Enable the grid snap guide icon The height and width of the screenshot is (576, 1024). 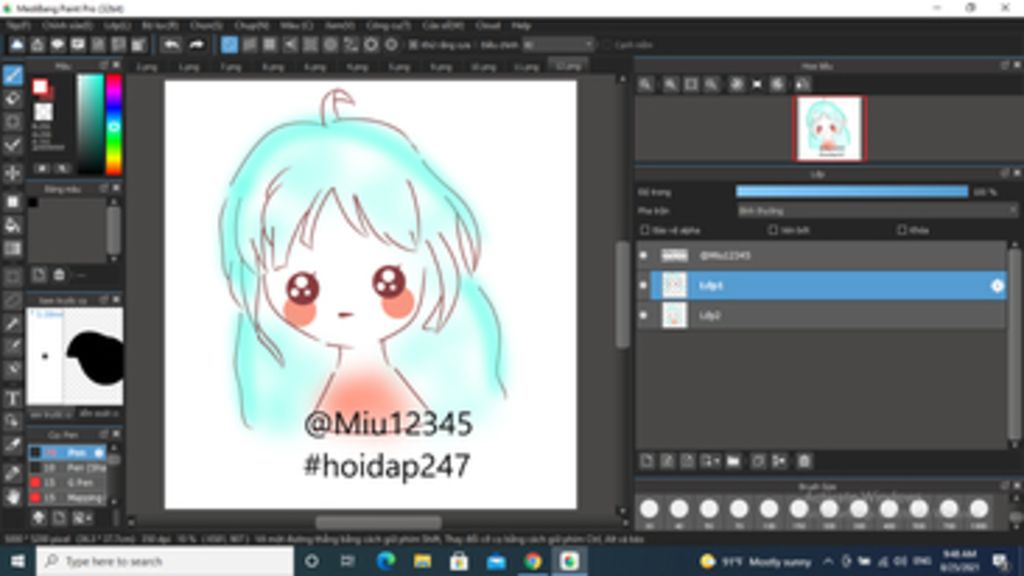pos(270,45)
